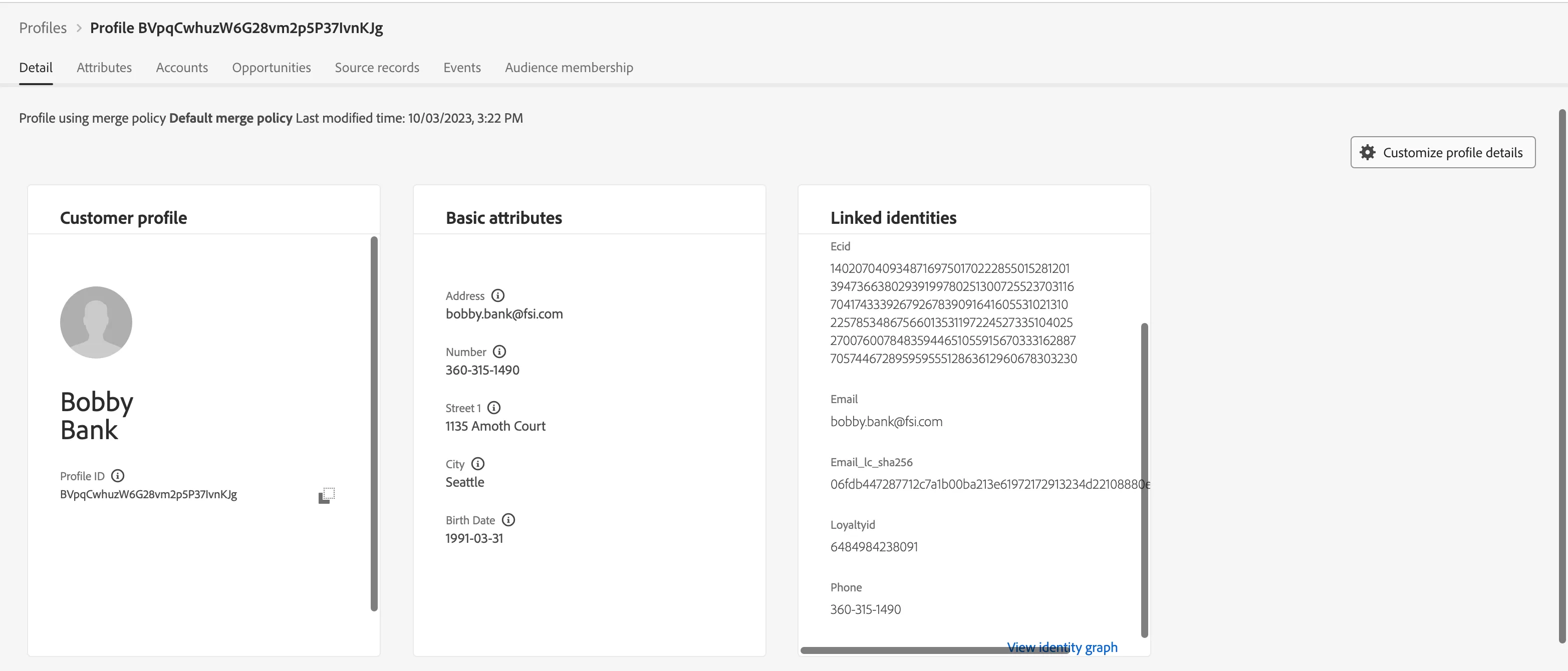Open the Audience membership tab
This screenshot has height=671, width=1568.
[x=569, y=68]
